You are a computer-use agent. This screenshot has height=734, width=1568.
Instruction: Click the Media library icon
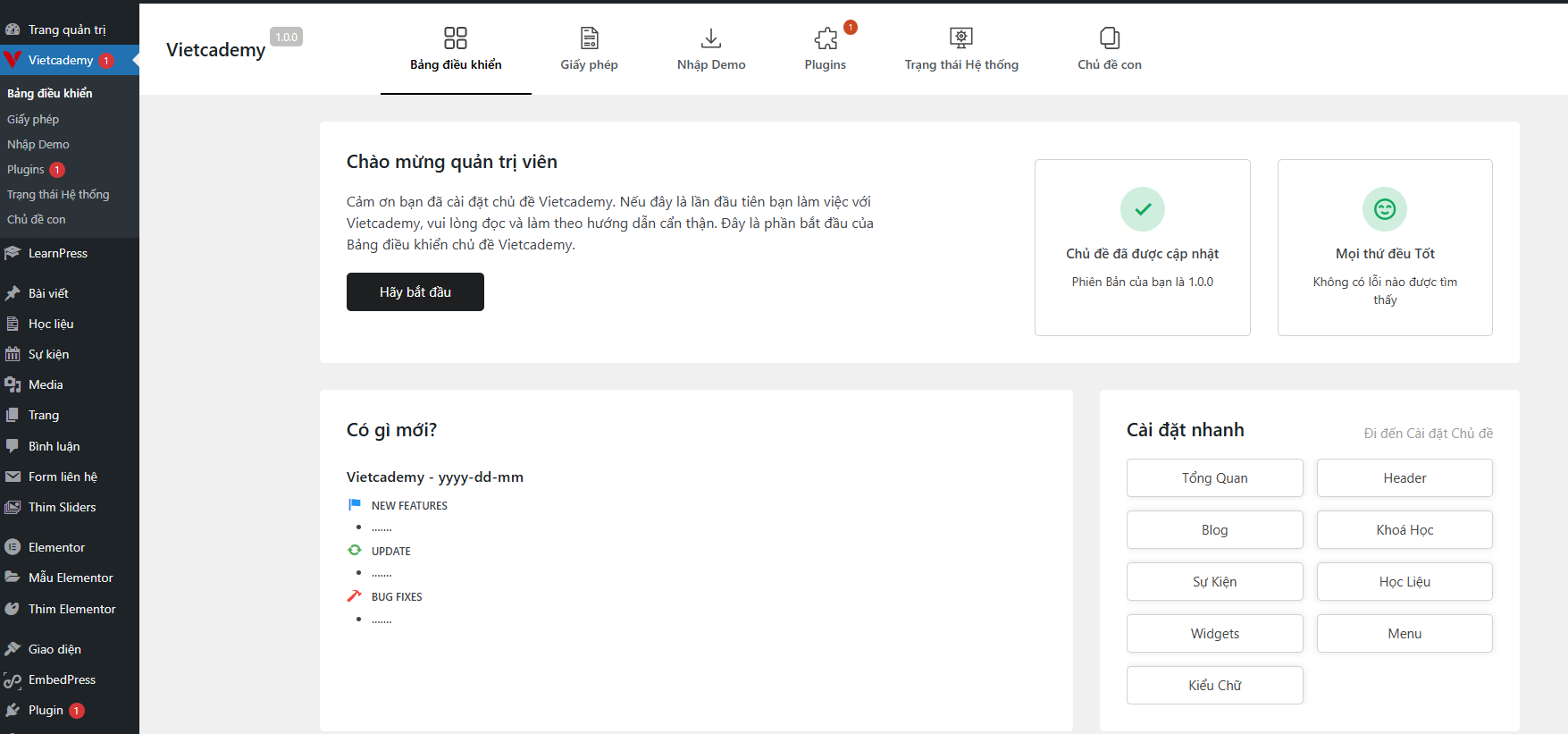(13, 384)
